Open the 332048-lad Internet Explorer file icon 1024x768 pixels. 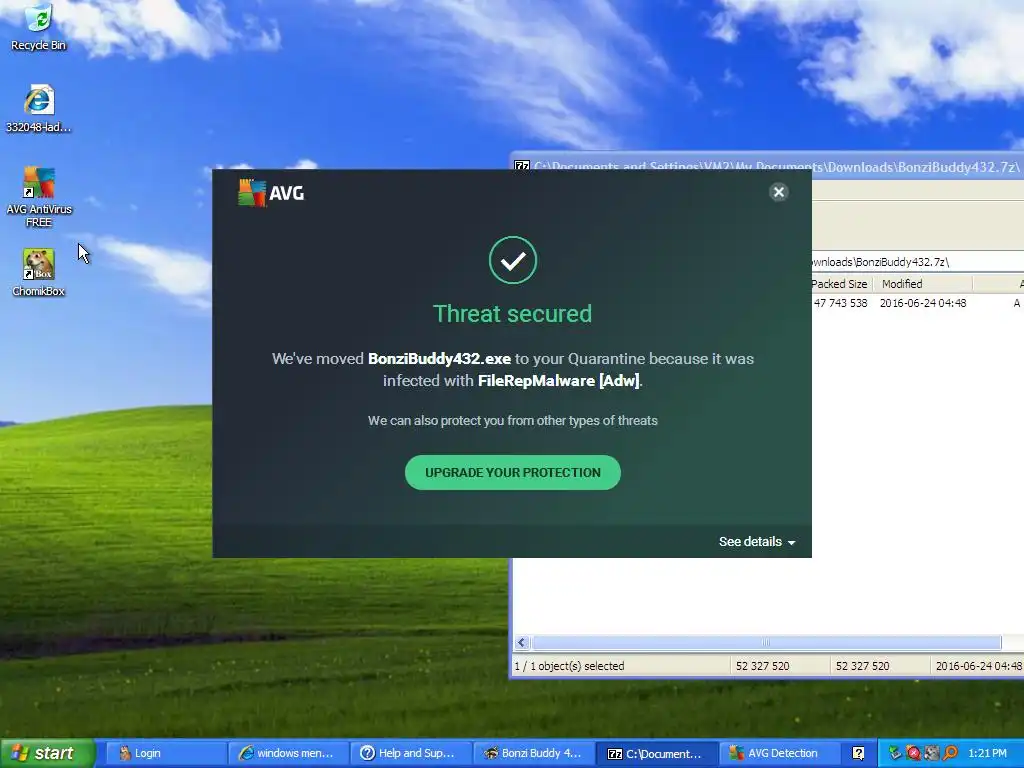coord(39,108)
